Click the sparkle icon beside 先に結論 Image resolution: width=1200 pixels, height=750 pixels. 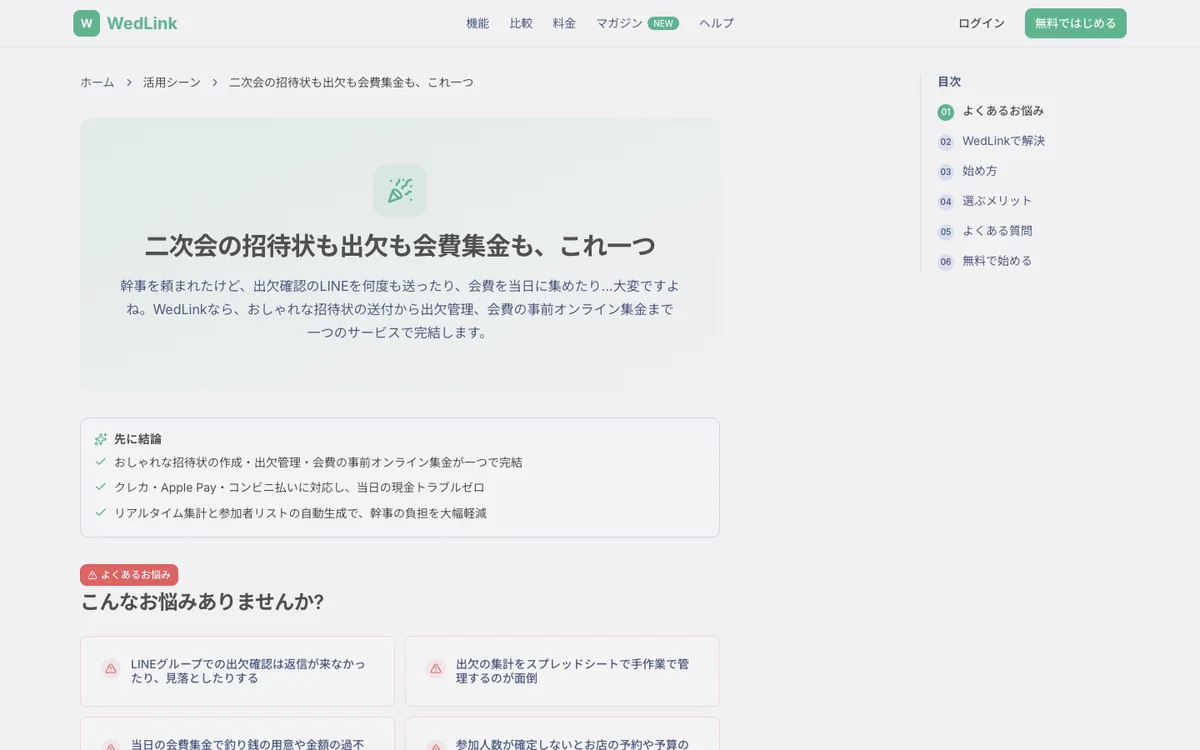tap(101, 439)
